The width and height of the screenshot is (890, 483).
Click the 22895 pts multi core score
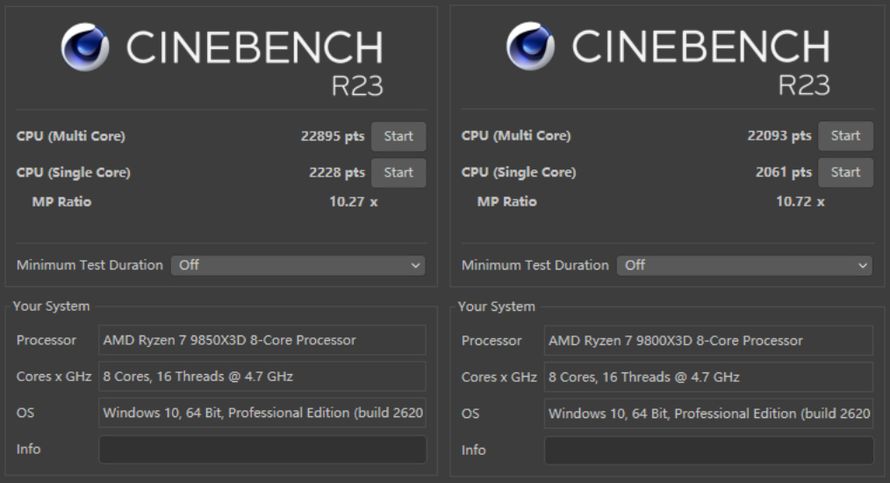tap(332, 136)
